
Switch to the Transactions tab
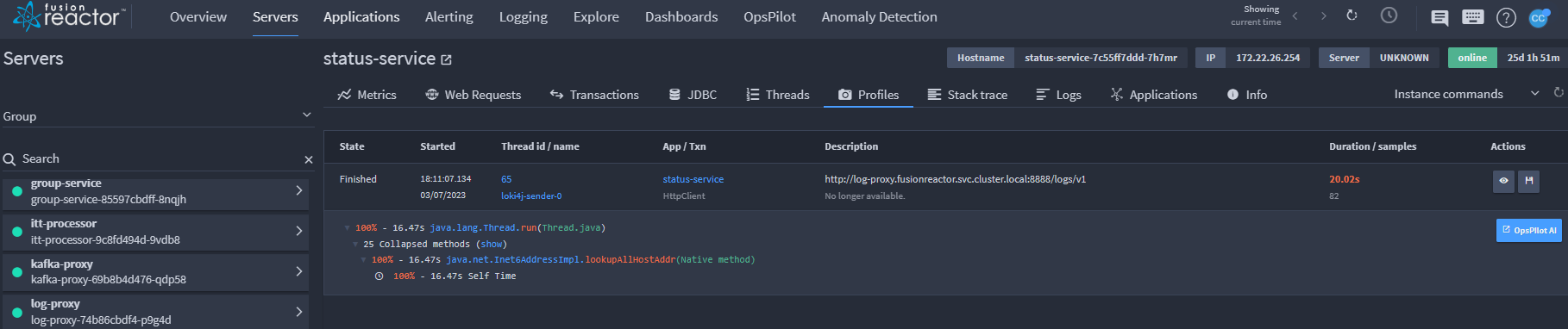pos(594,95)
